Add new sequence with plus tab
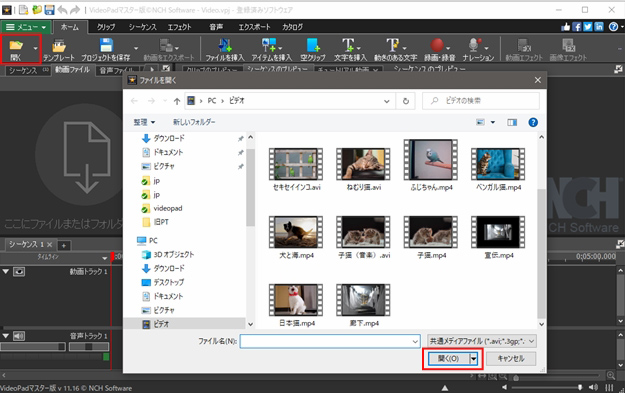 (64, 245)
